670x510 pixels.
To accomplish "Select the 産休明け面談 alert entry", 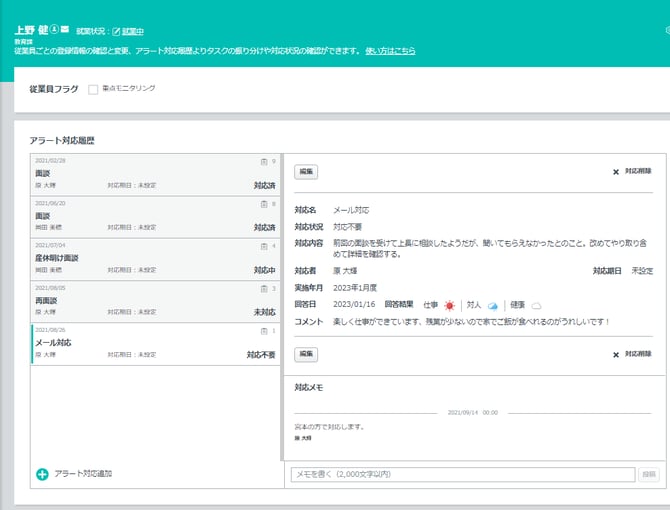I will tap(156, 259).
